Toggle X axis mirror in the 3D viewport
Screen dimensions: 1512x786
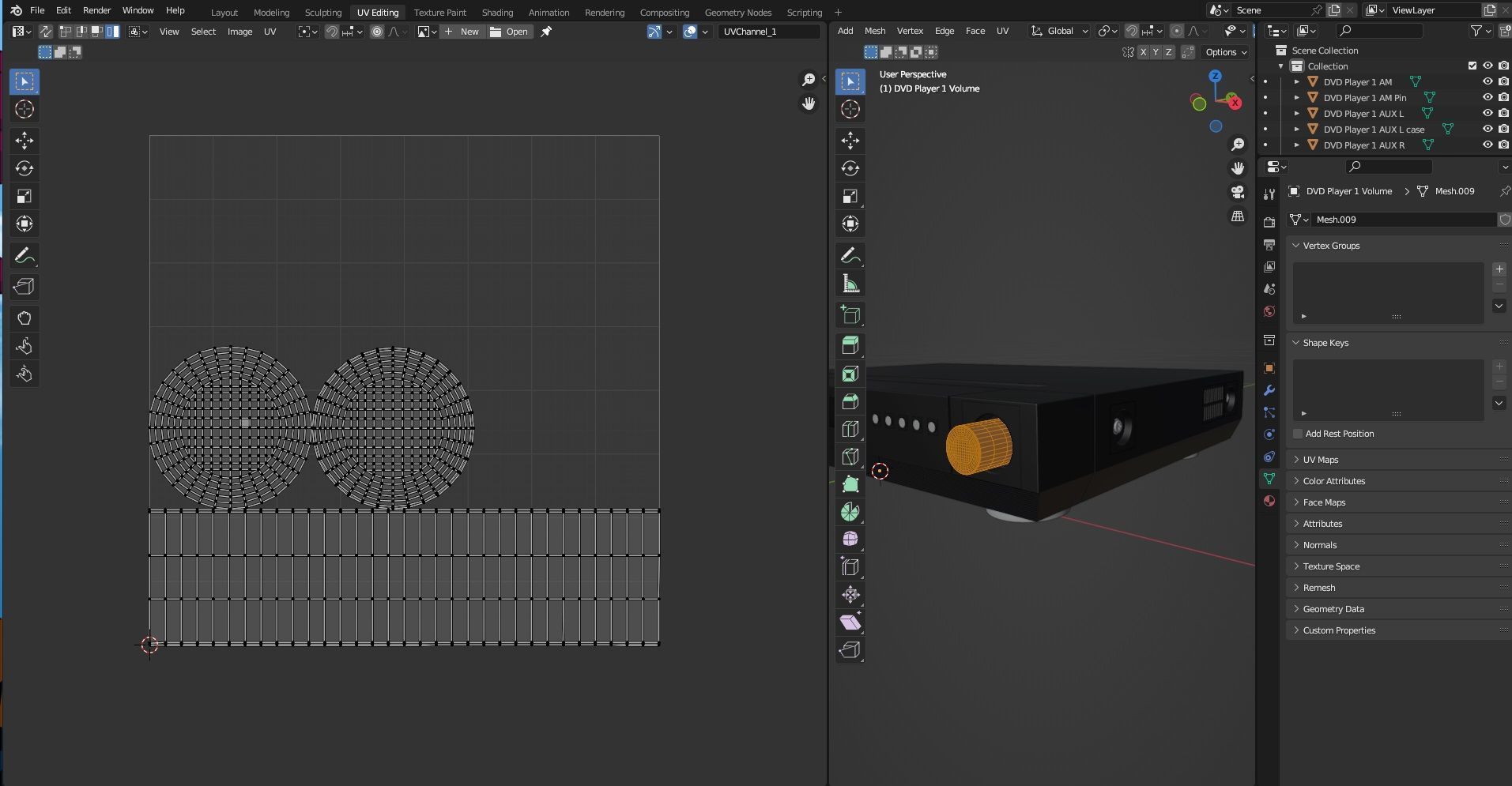coord(1143,52)
